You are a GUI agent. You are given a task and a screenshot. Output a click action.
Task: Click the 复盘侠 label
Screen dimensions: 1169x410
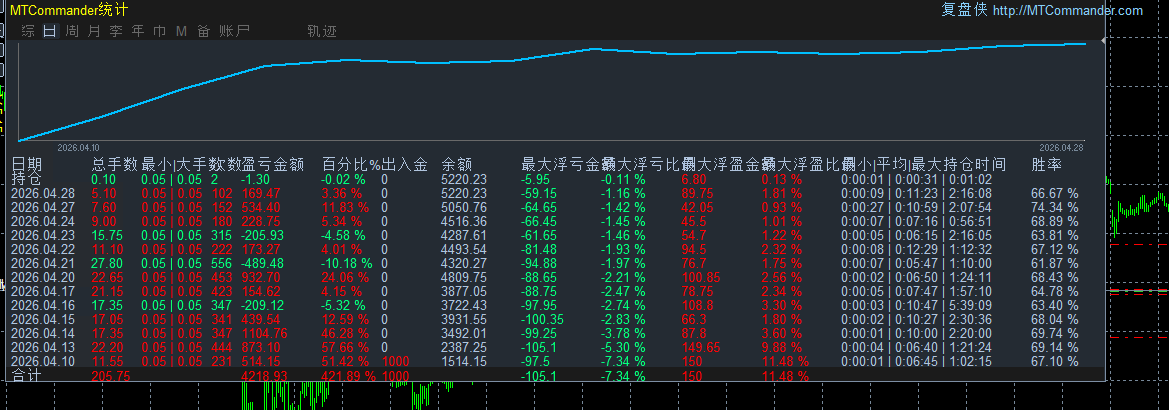[964, 10]
